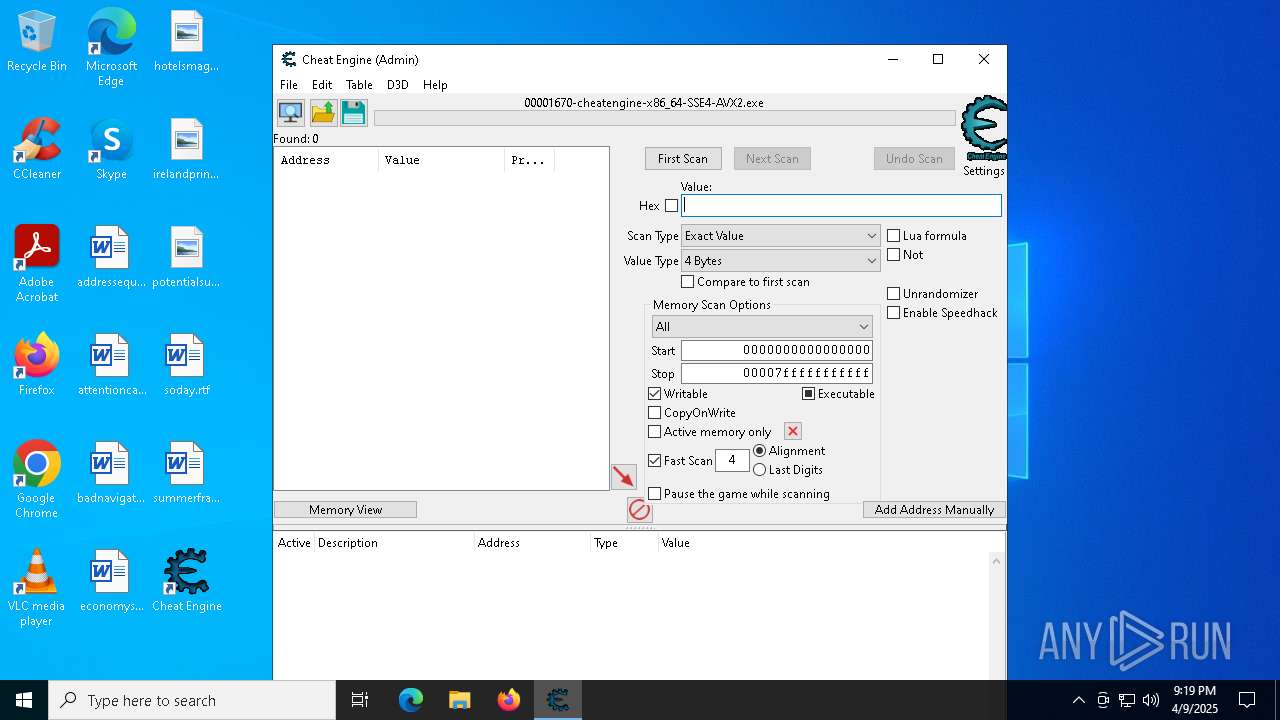Open the Help menu

[x=435, y=85]
